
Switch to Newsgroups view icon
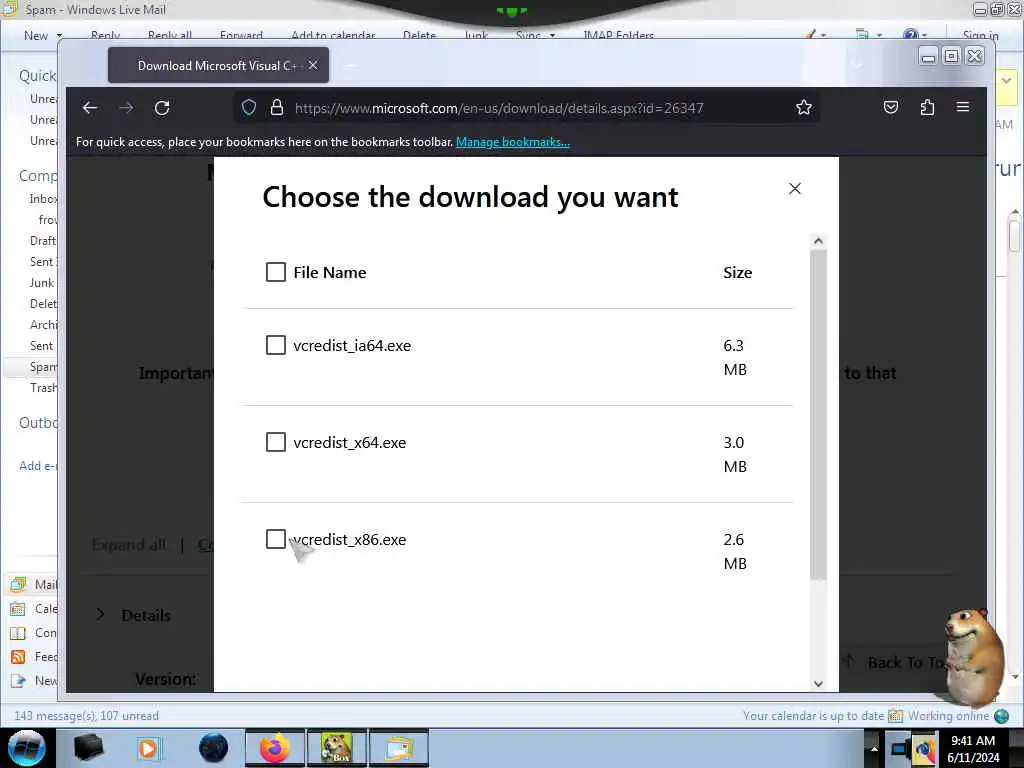tap(18, 681)
